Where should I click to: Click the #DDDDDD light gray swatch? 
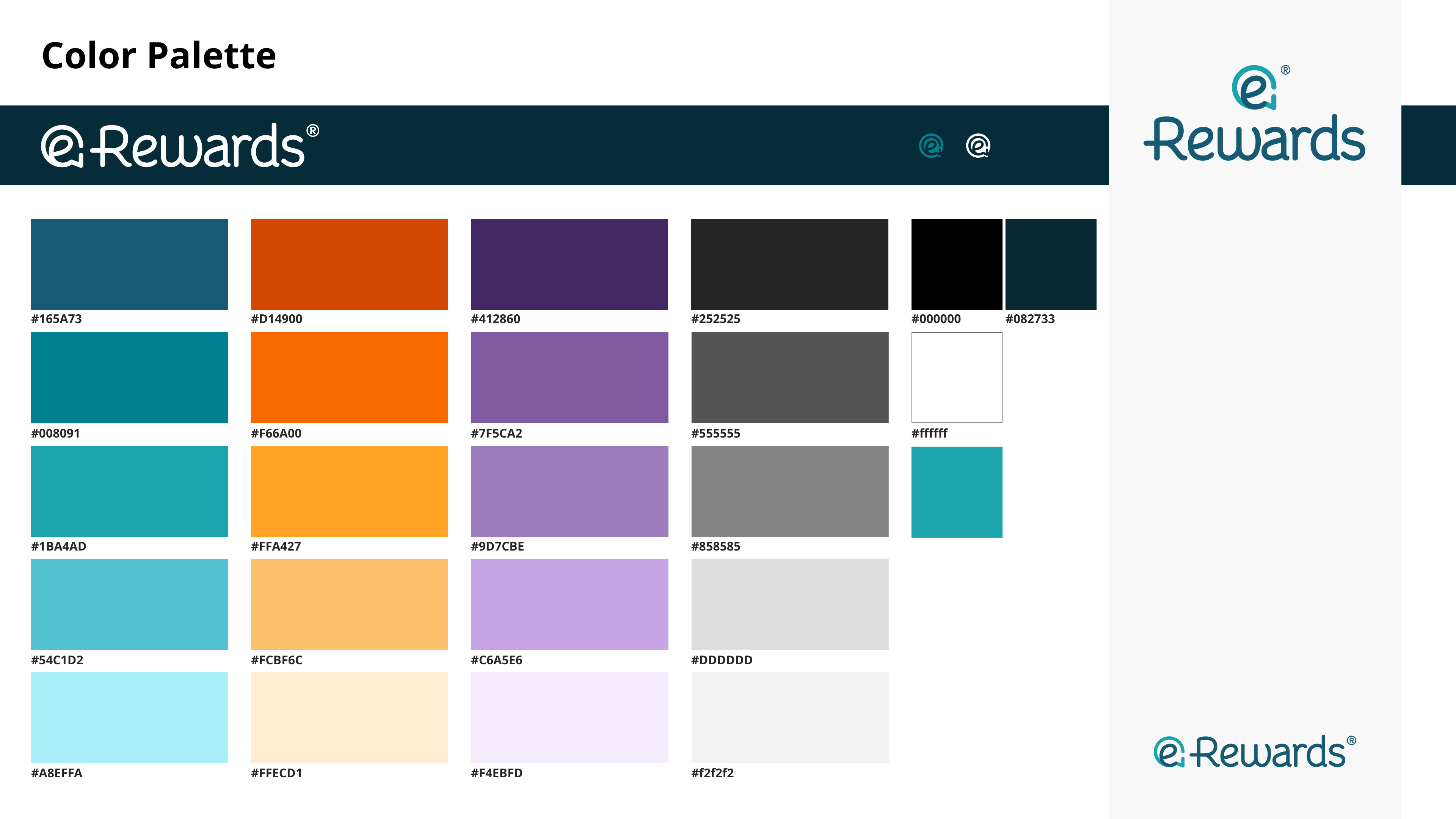[x=789, y=604]
